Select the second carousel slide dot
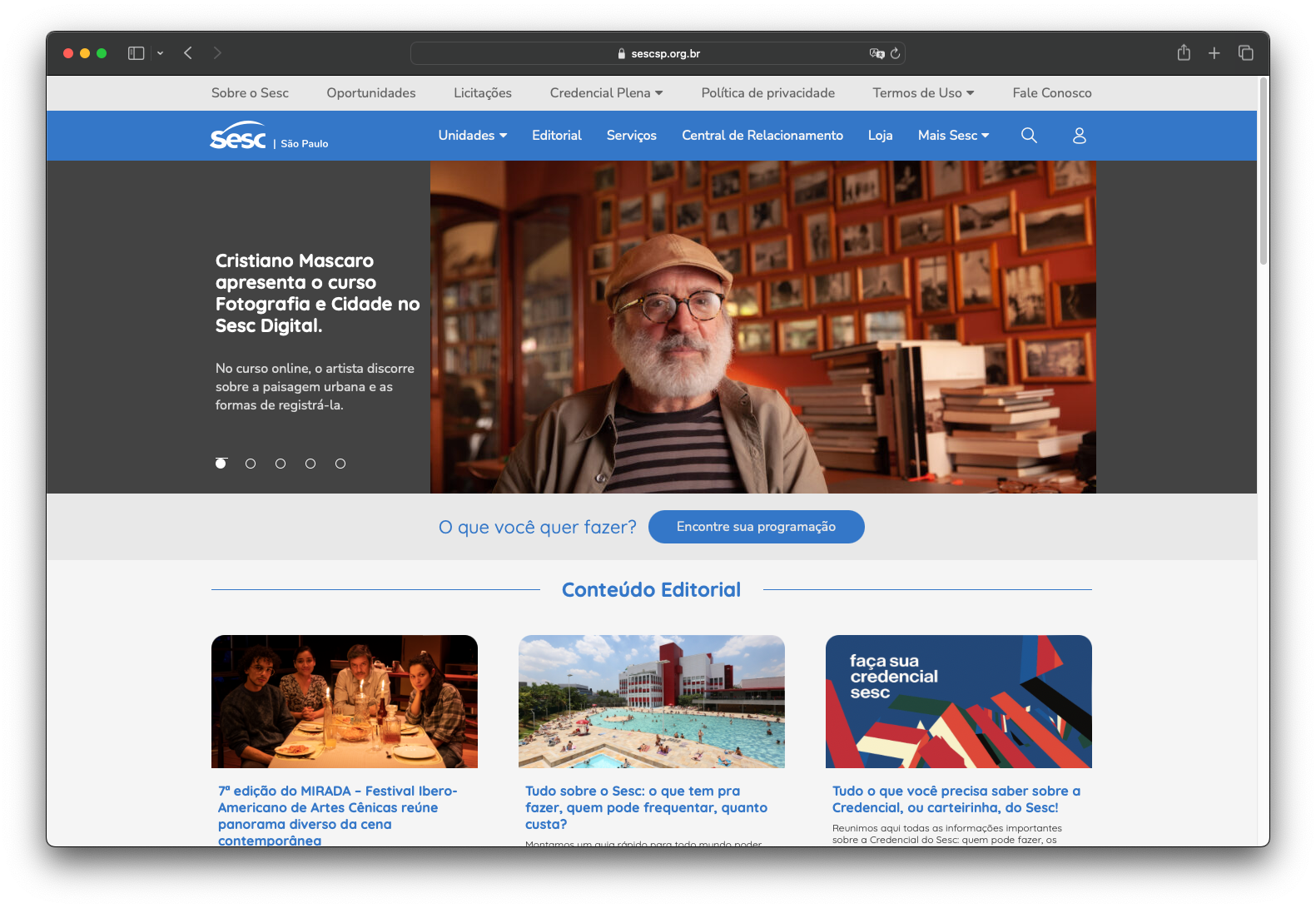Screen dimensions: 1316x908 point(251,464)
